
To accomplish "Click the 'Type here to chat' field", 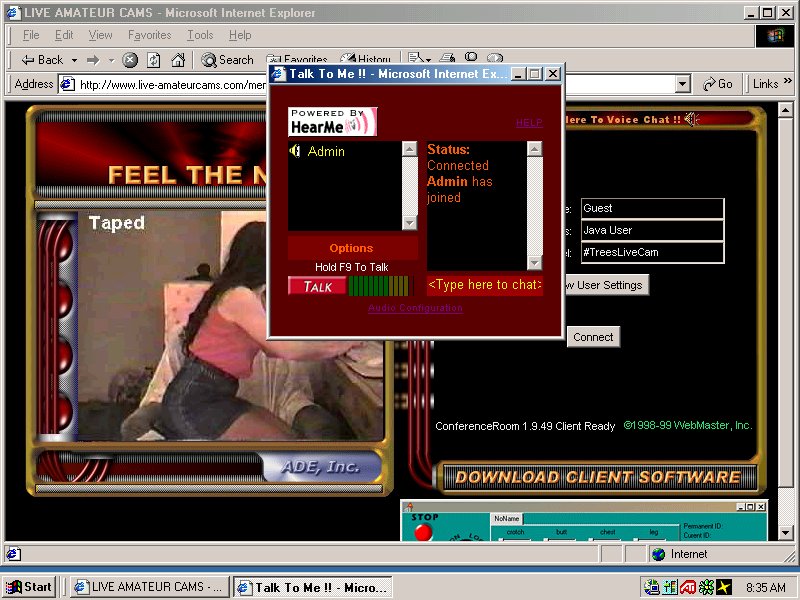I will pos(485,285).
